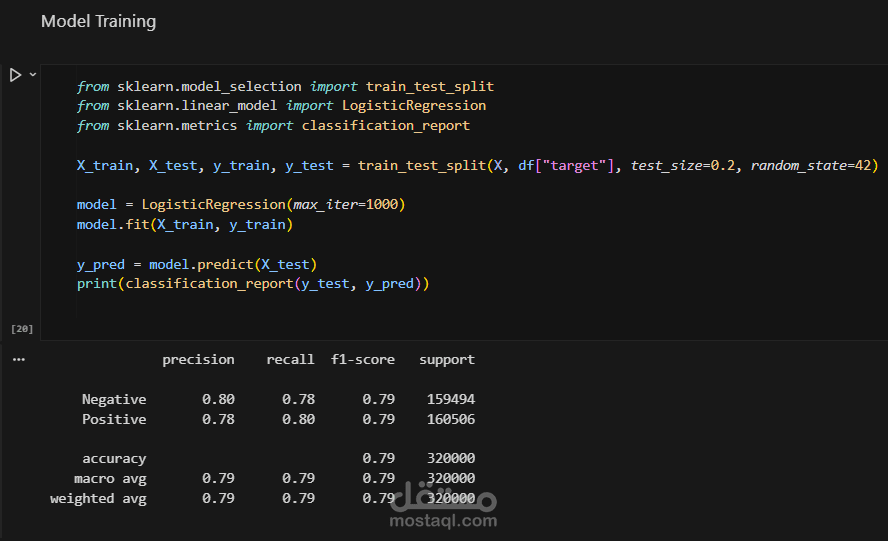This screenshot has width=888, height=541.
Task: Click the mostaql.com watermark link
Action: point(445,520)
